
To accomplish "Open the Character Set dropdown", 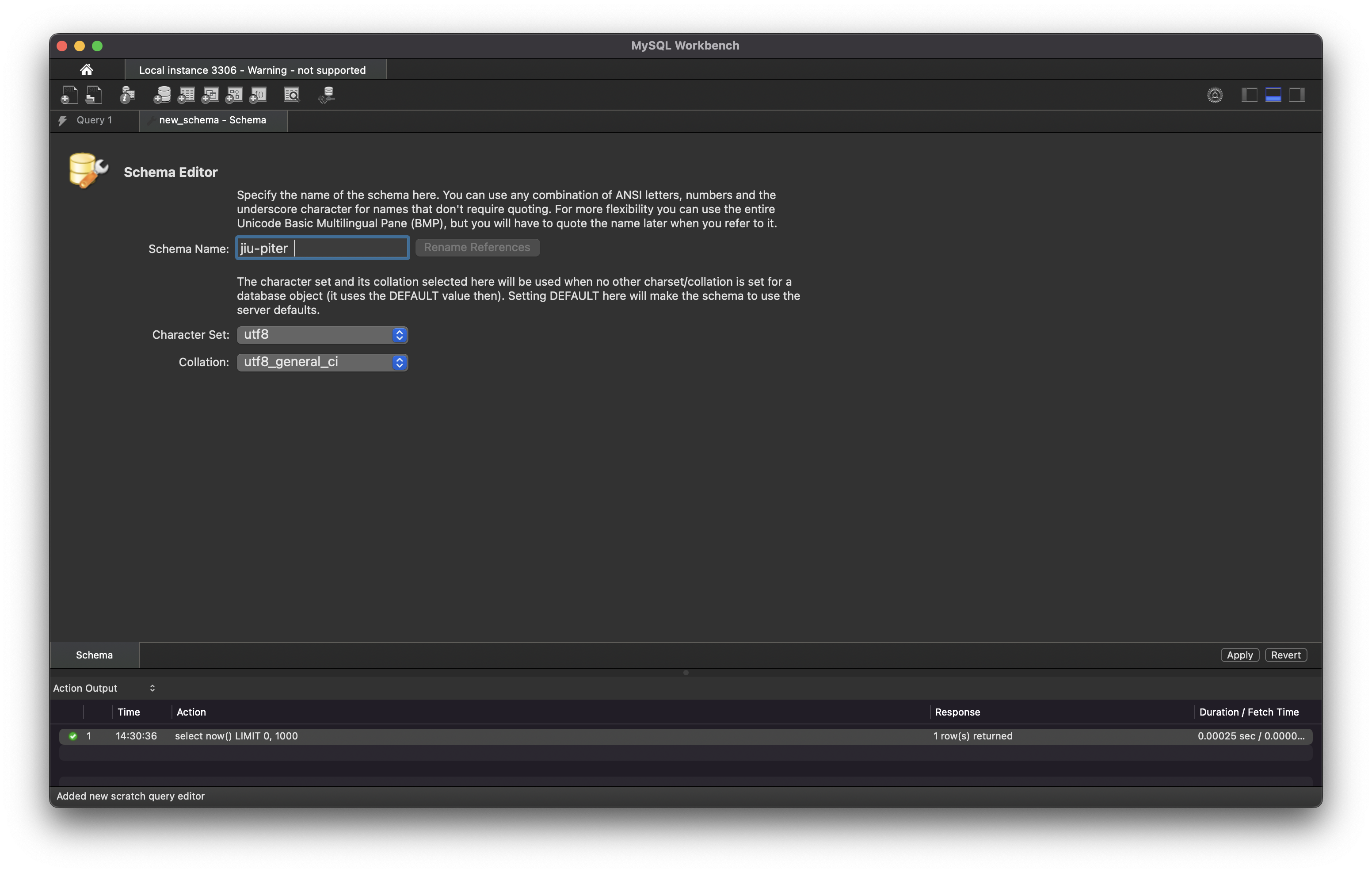I will [x=323, y=335].
